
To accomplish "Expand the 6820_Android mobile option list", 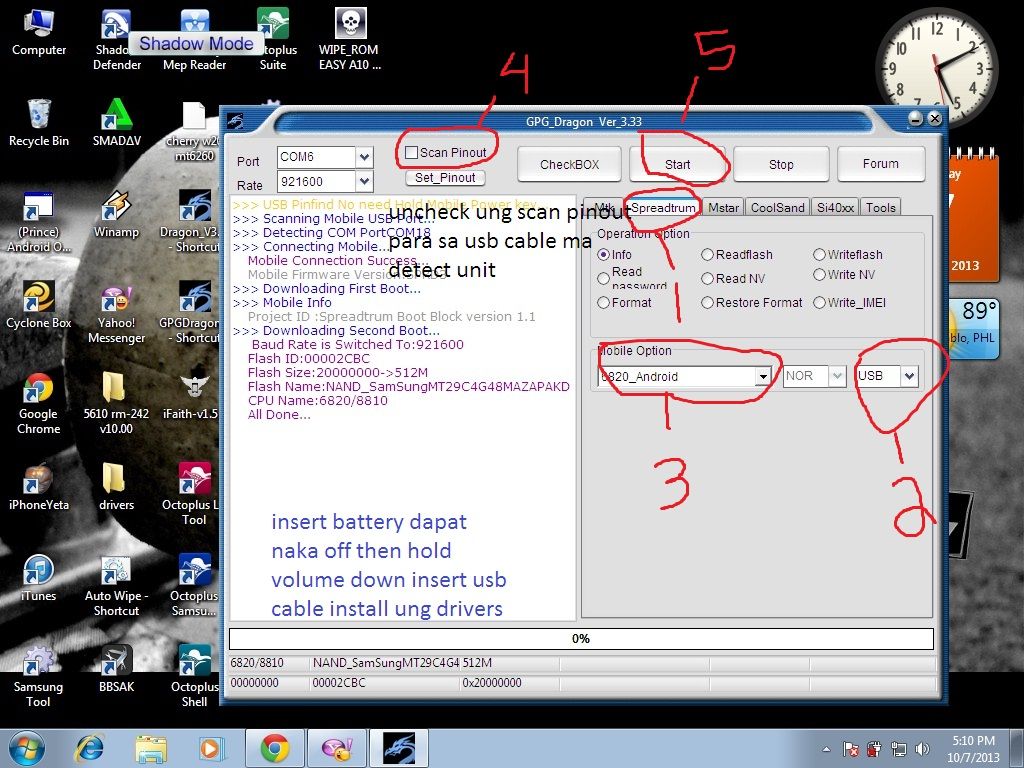I will tap(762, 376).
